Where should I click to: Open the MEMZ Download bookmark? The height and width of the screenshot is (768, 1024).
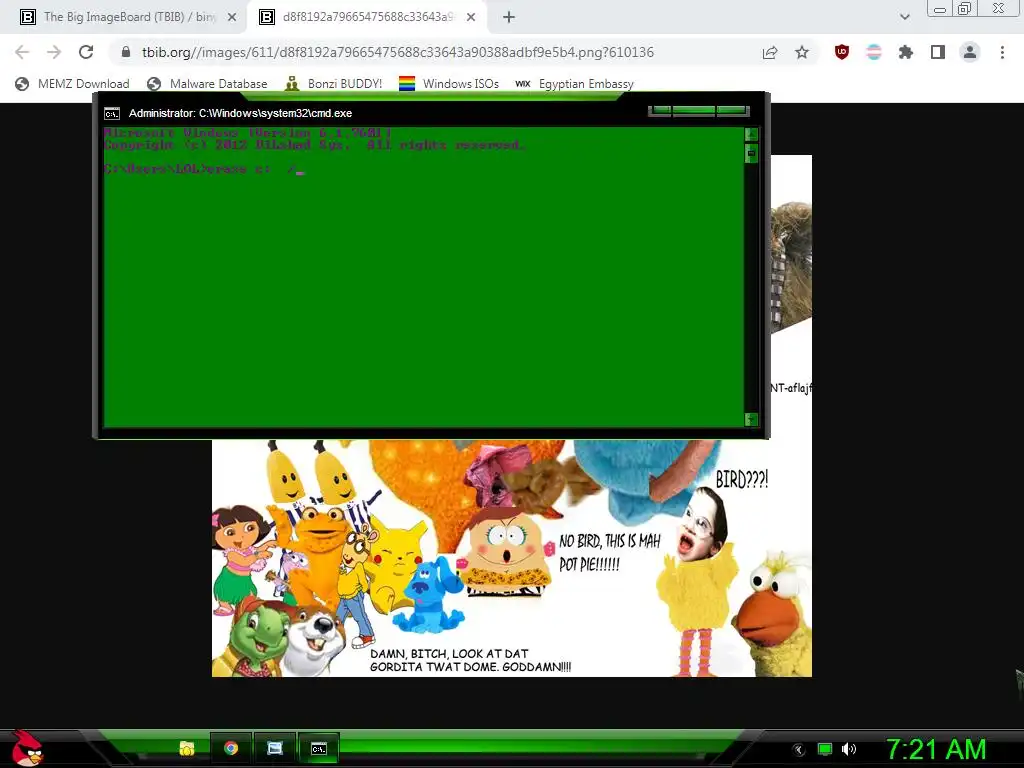pyautogui.click(x=72, y=84)
